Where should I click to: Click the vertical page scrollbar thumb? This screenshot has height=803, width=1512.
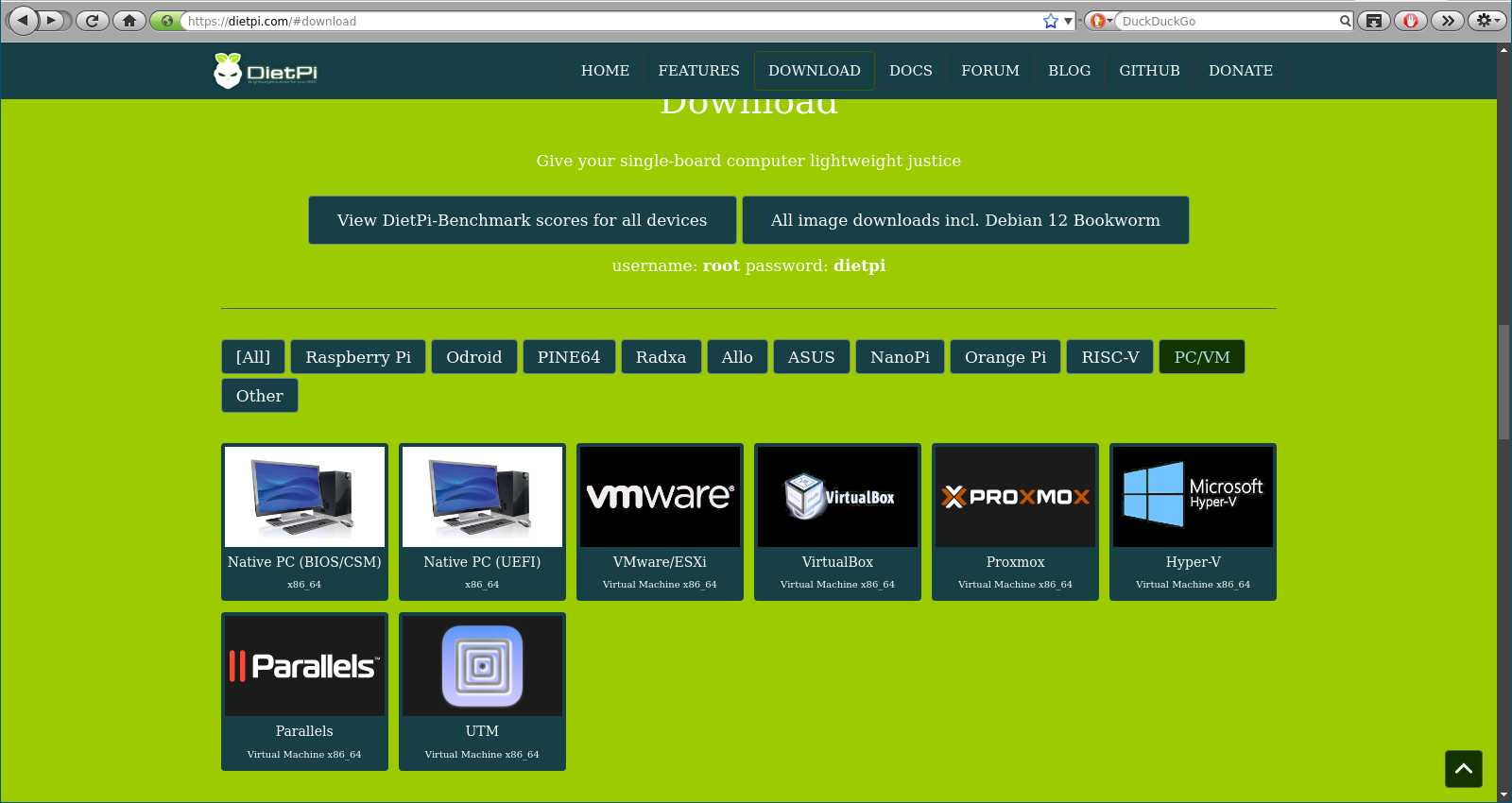[x=1503, y=382]
